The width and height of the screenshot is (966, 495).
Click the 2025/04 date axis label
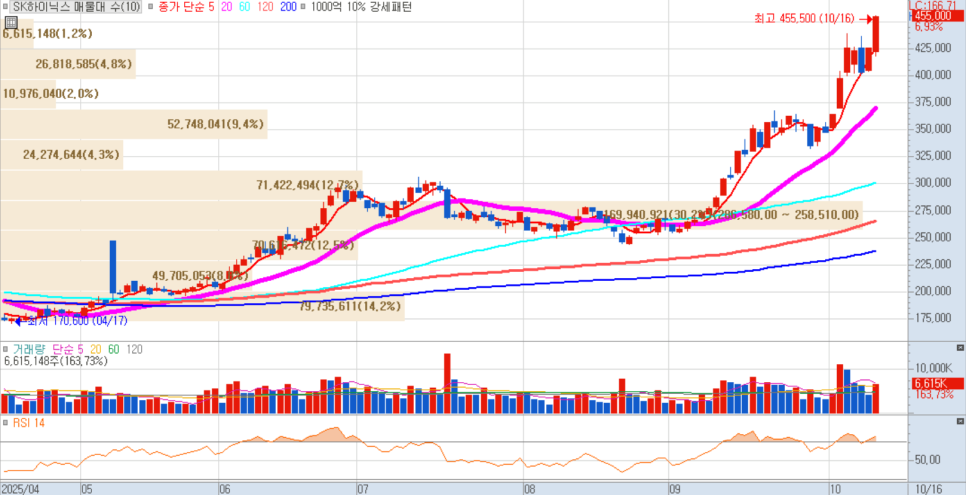pos(20,488)
